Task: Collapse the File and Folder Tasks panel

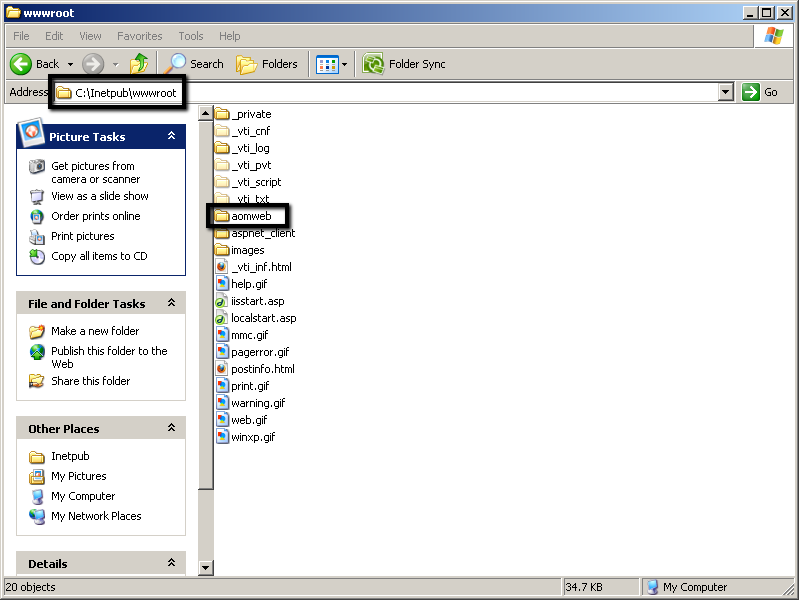Action: [x=171, y=303]
